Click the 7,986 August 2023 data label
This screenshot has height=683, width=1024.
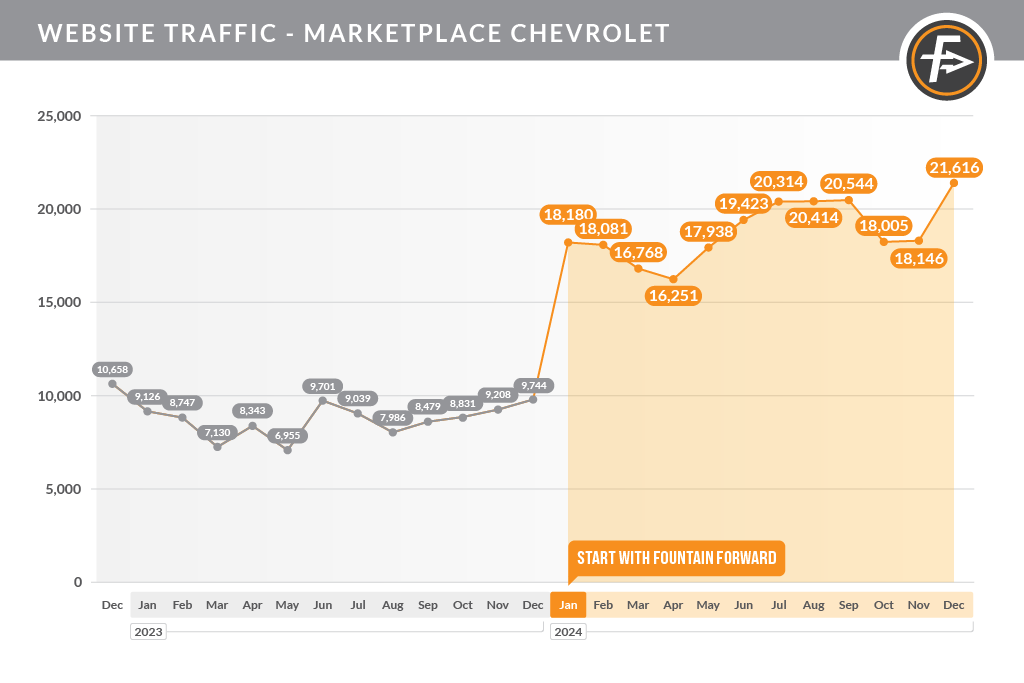(392, 417)
